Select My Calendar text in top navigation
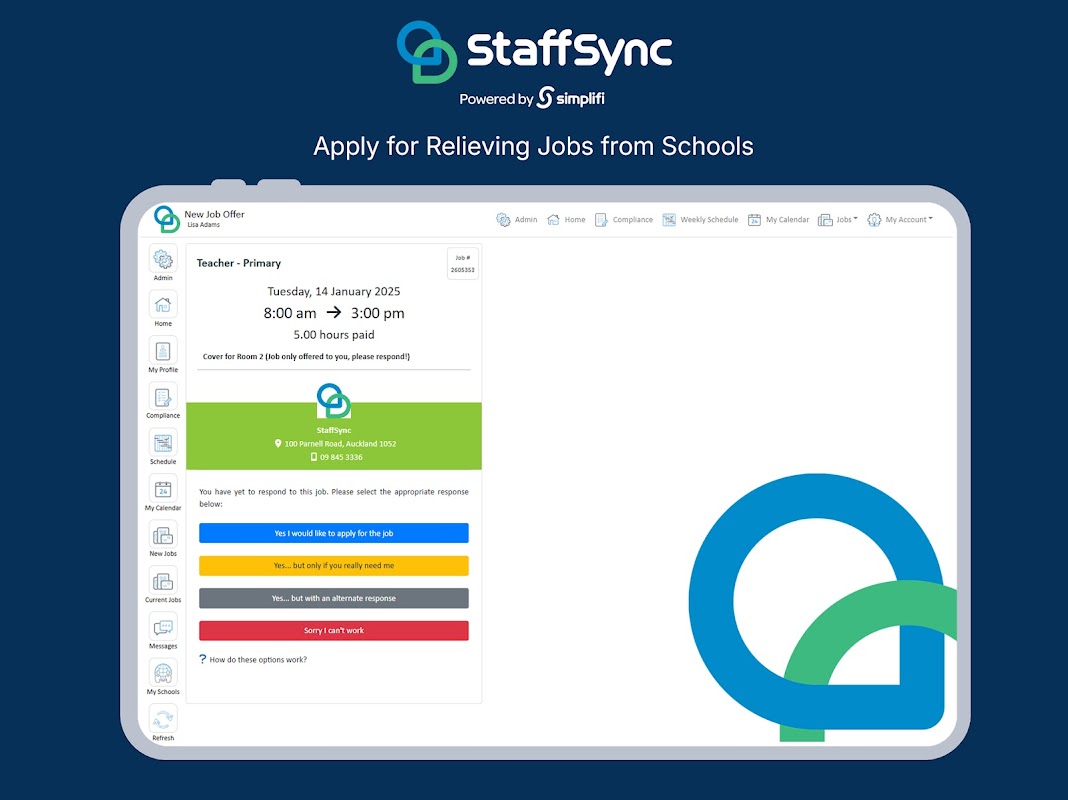Image resolution: width=1068 pixels, height=800 pixels. (x=787, y=220)
